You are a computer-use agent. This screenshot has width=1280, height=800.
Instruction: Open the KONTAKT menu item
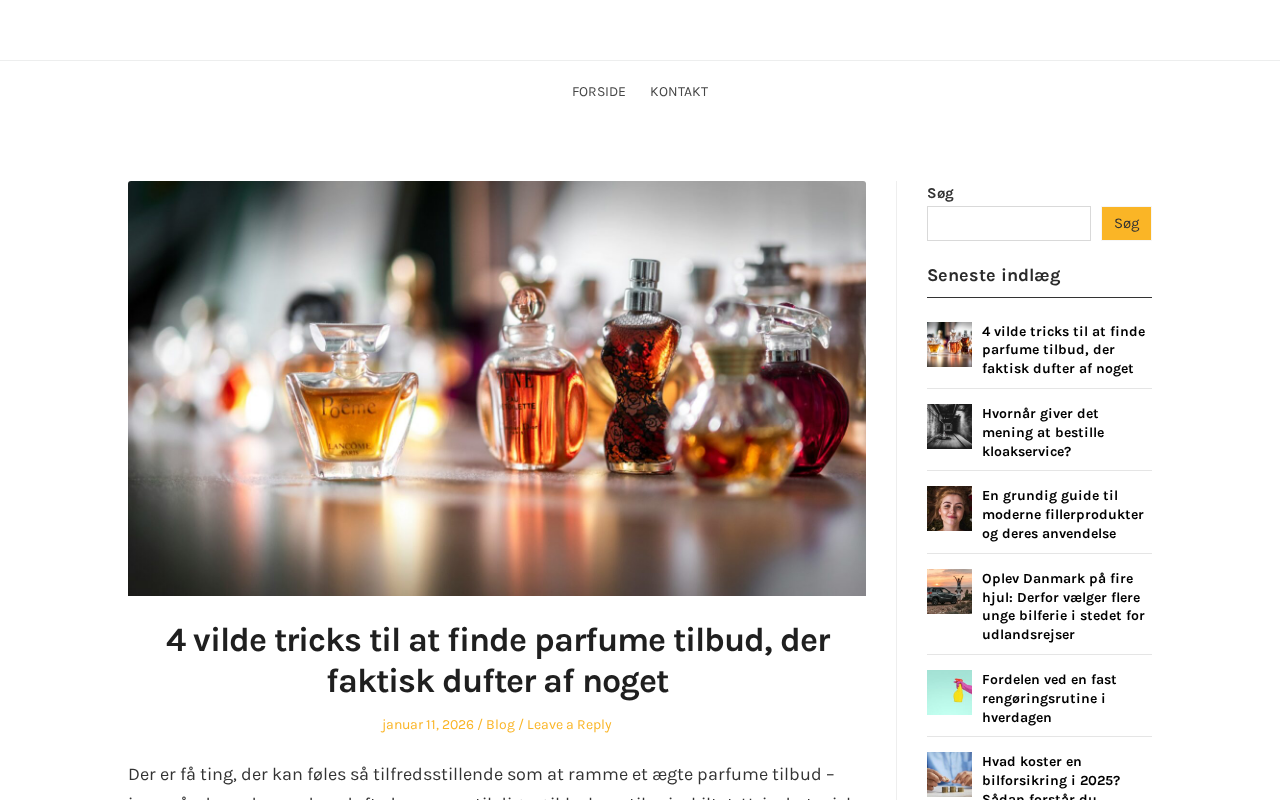[679, 92]
